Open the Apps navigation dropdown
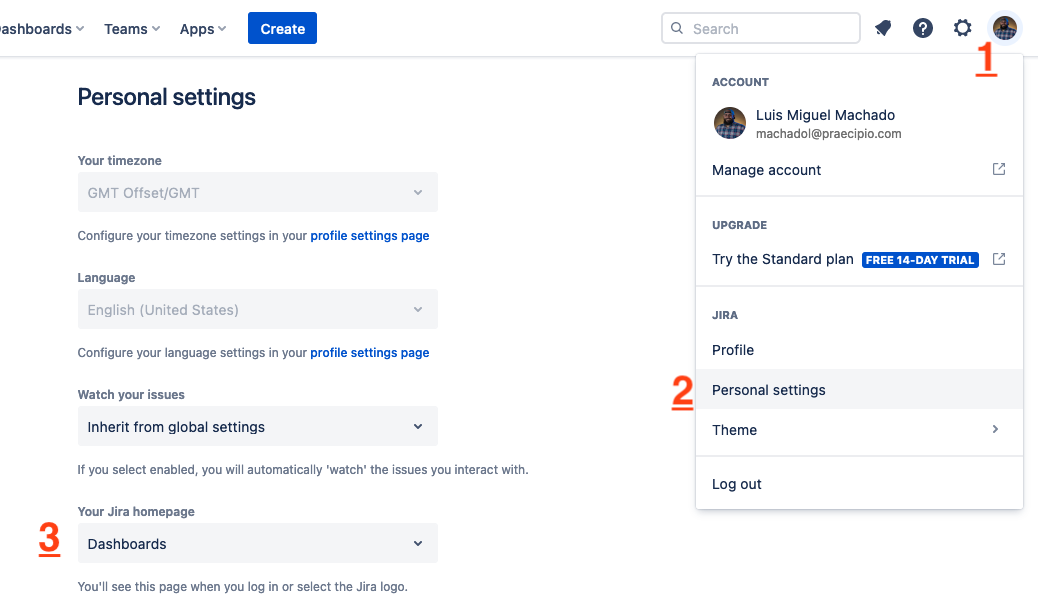The width and height of the screenshot is (1038, 613). point(203,29)
